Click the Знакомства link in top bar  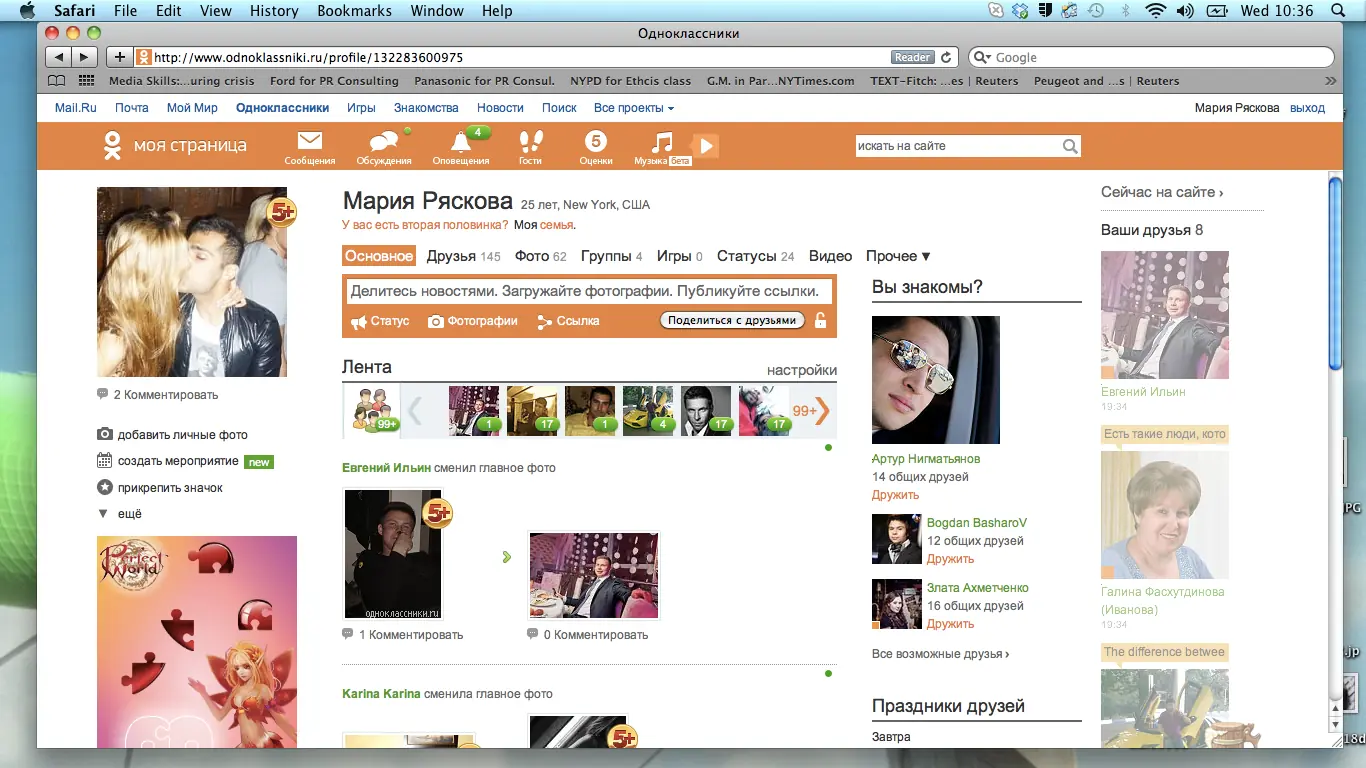426,108
